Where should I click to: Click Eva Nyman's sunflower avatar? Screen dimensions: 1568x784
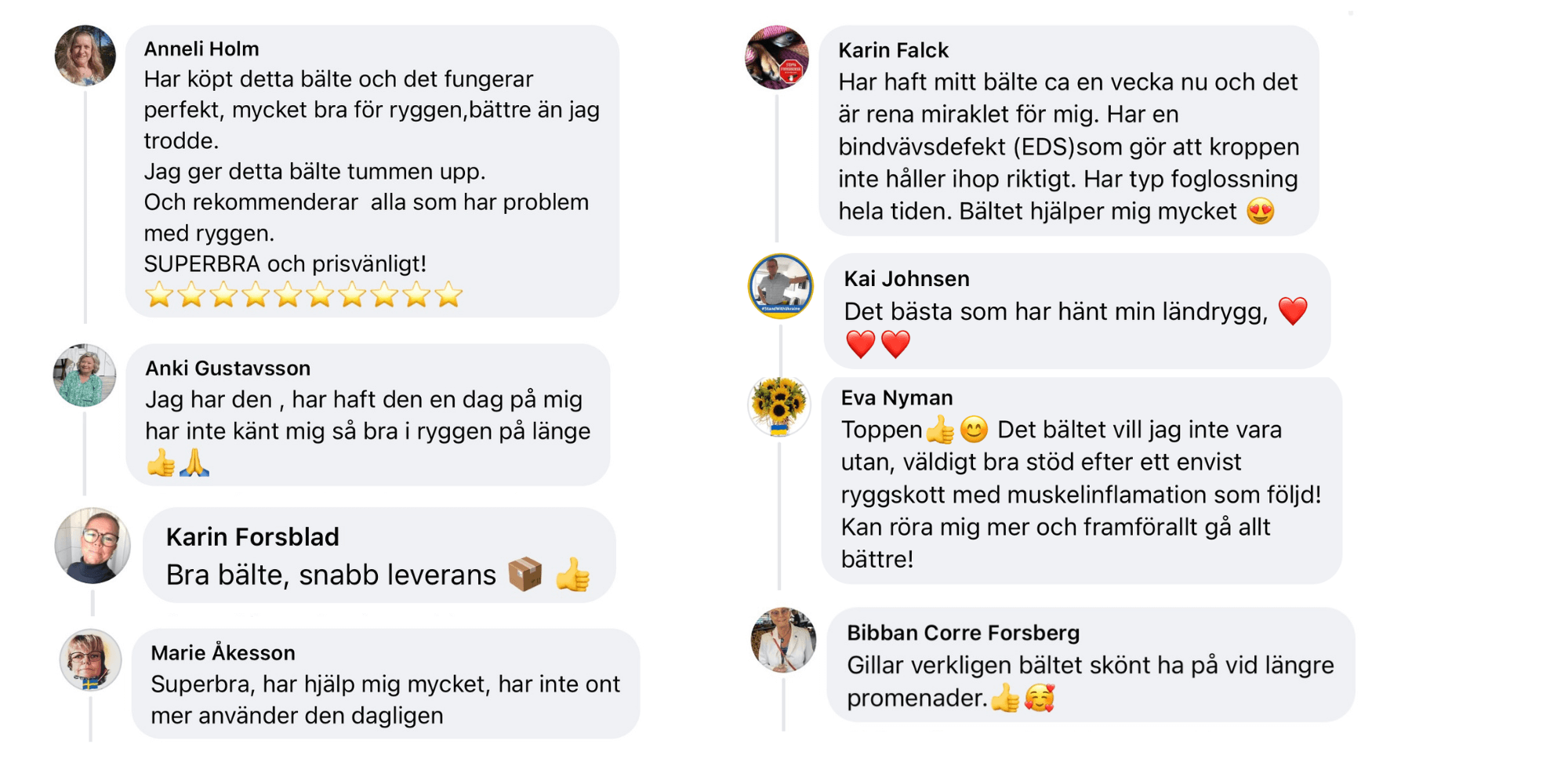click(779, 405)
